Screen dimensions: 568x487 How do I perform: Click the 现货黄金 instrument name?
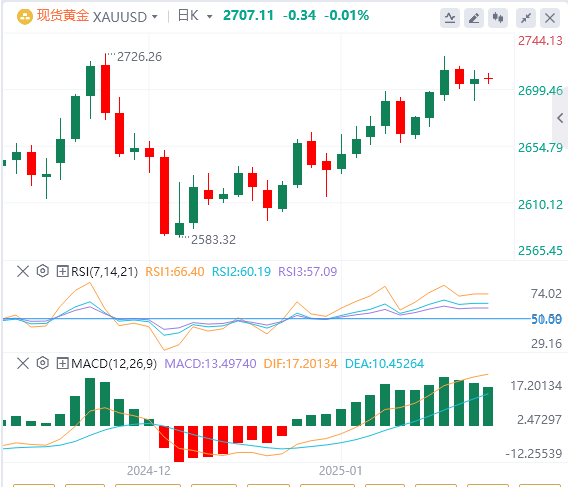click(63, 16)
